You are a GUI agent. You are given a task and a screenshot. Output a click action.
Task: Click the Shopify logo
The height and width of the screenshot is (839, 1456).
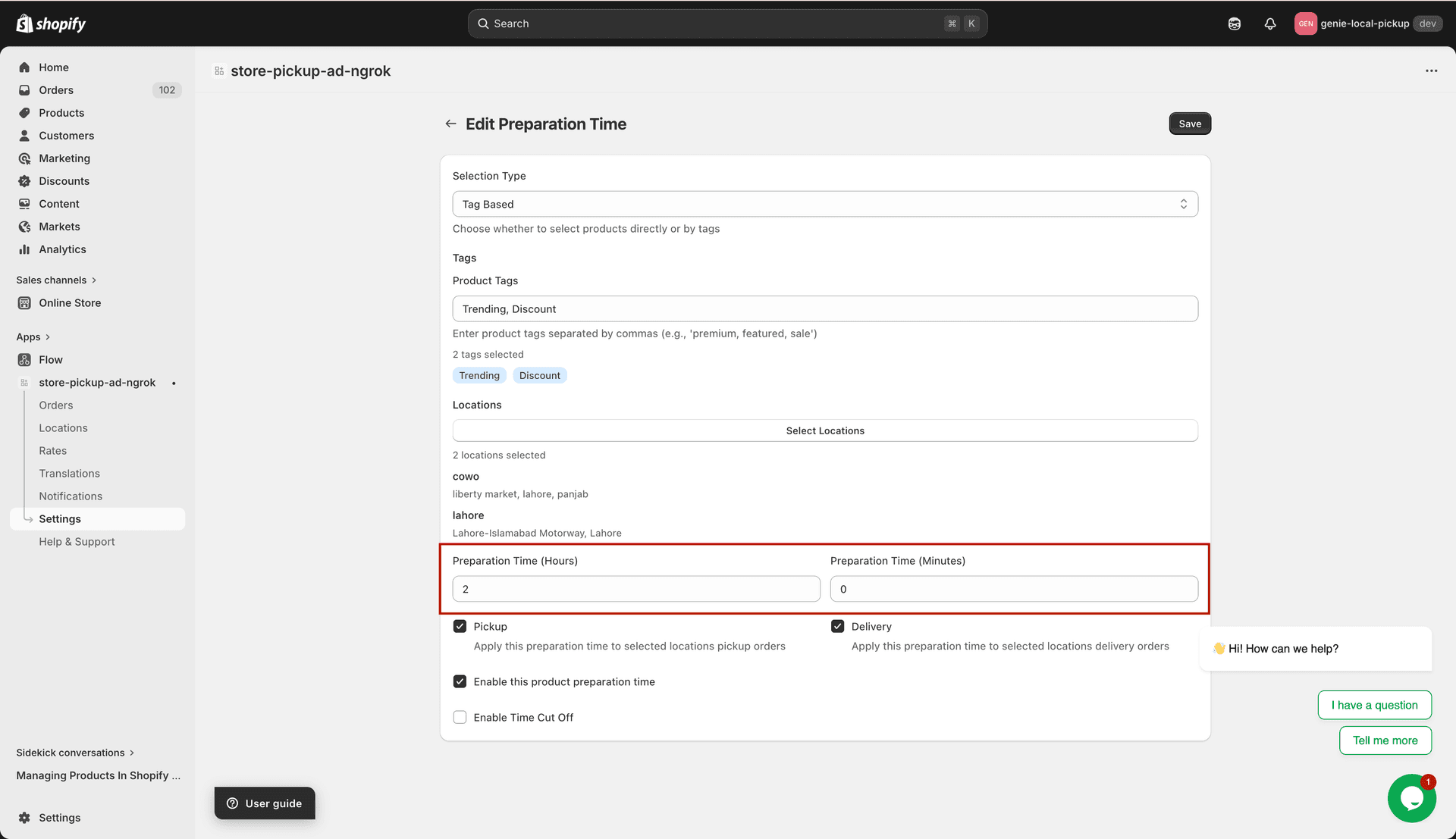pyautogui.click(x=51, y=23)
